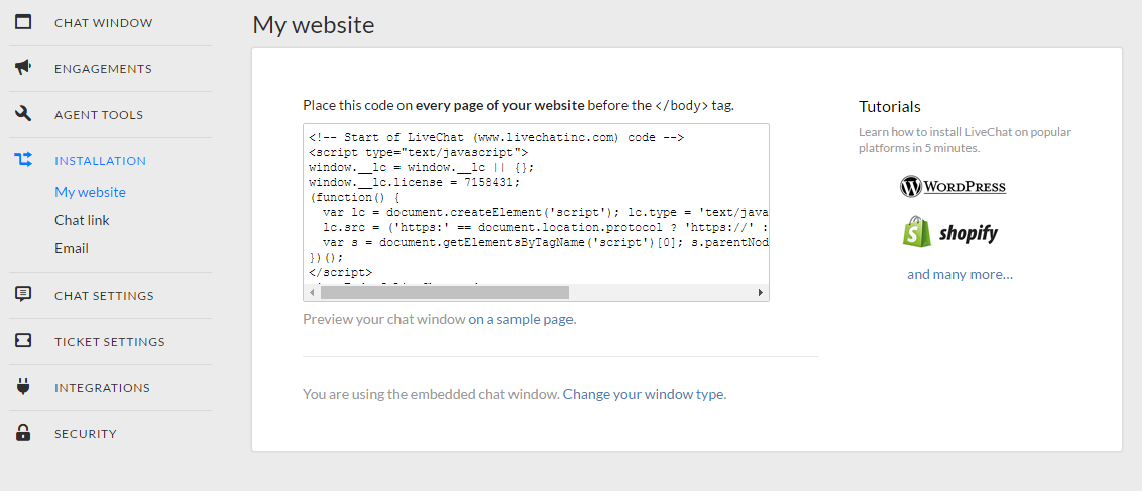
Task: Select the Chat link submenu item
Action: [x=82, y=219]
